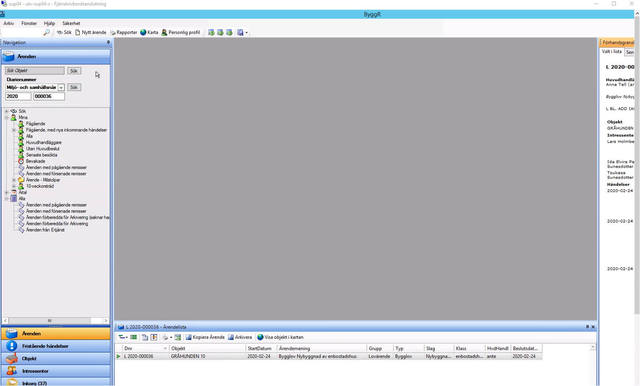Viewport: 640px width, 386px height.
Task: Collapse the Mina tree node
Action: click(x=7, y=118)
